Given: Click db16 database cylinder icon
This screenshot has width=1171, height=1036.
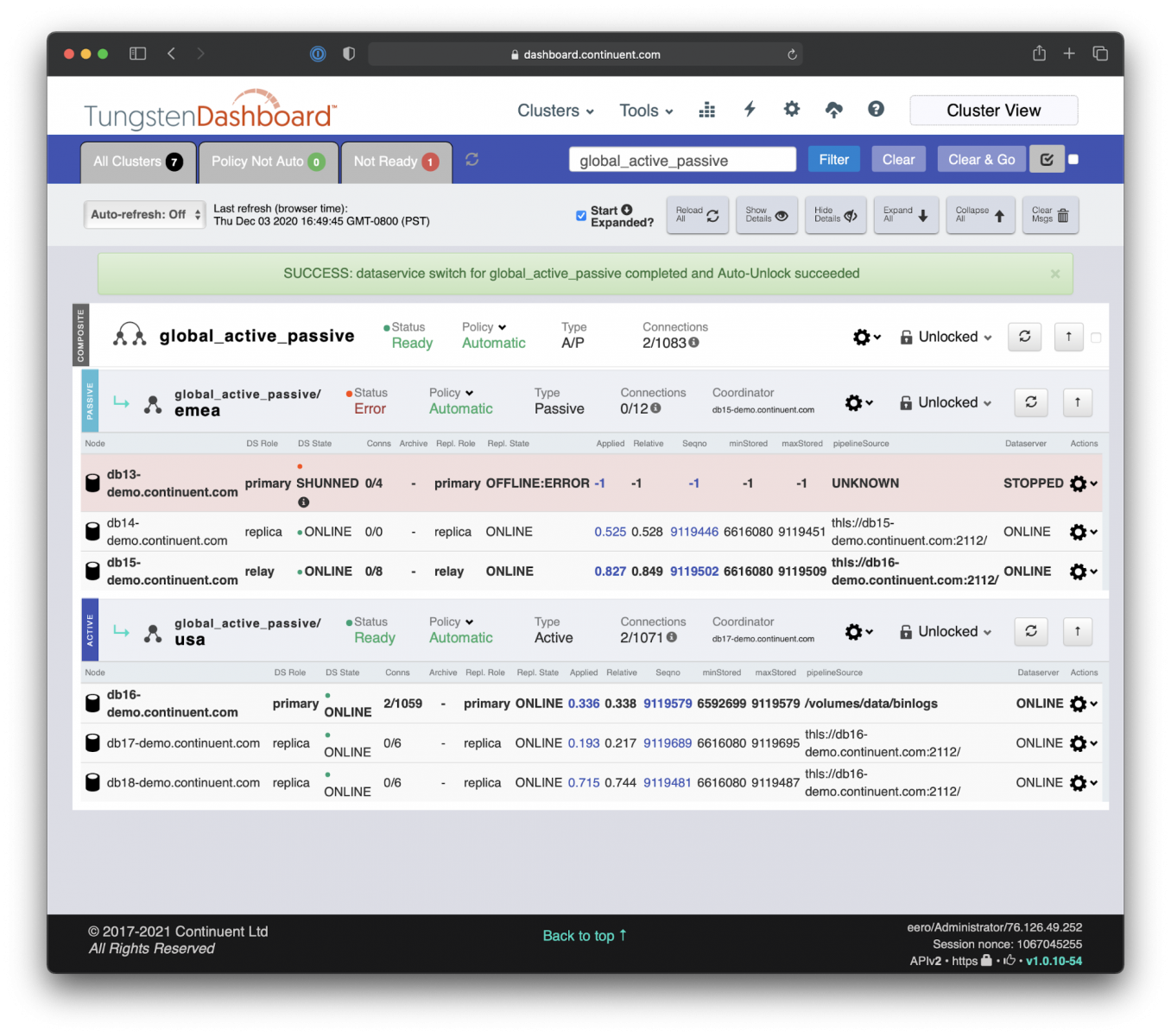Looking at the screenshot, I should (x=92, y=704).
